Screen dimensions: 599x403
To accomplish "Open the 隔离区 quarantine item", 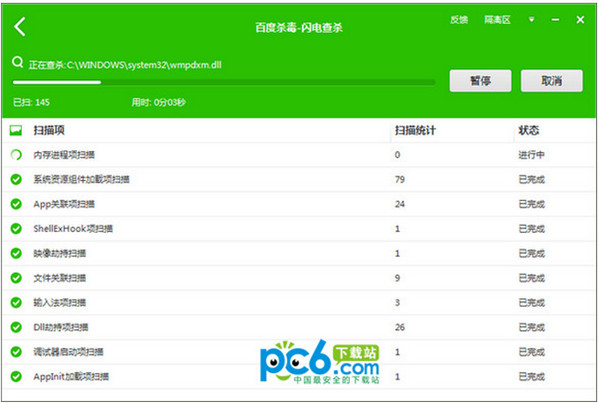I will coord(497,19).
